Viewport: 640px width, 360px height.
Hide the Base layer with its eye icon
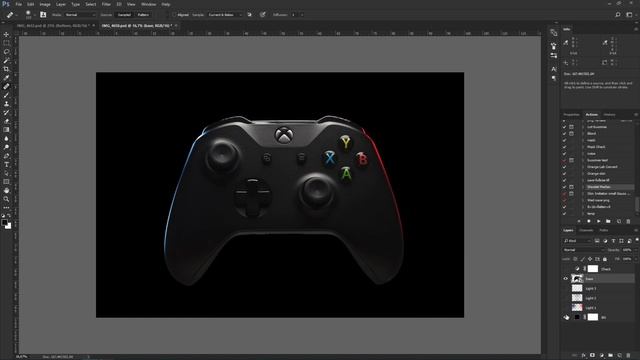coord(566,279)
